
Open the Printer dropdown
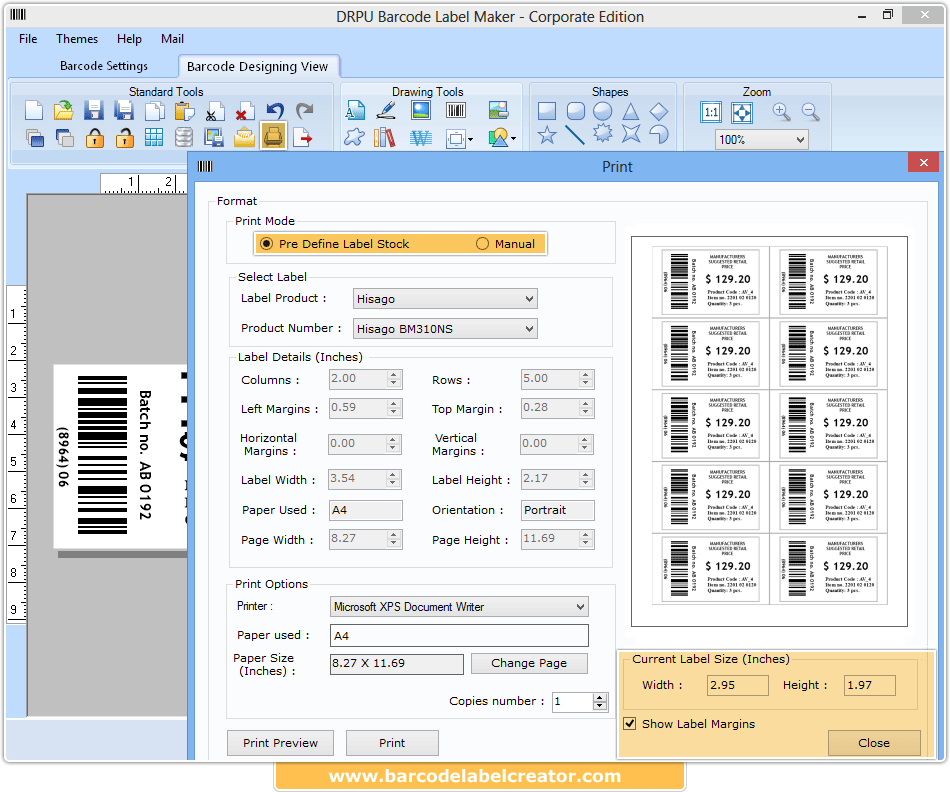[x=459, y=607]
